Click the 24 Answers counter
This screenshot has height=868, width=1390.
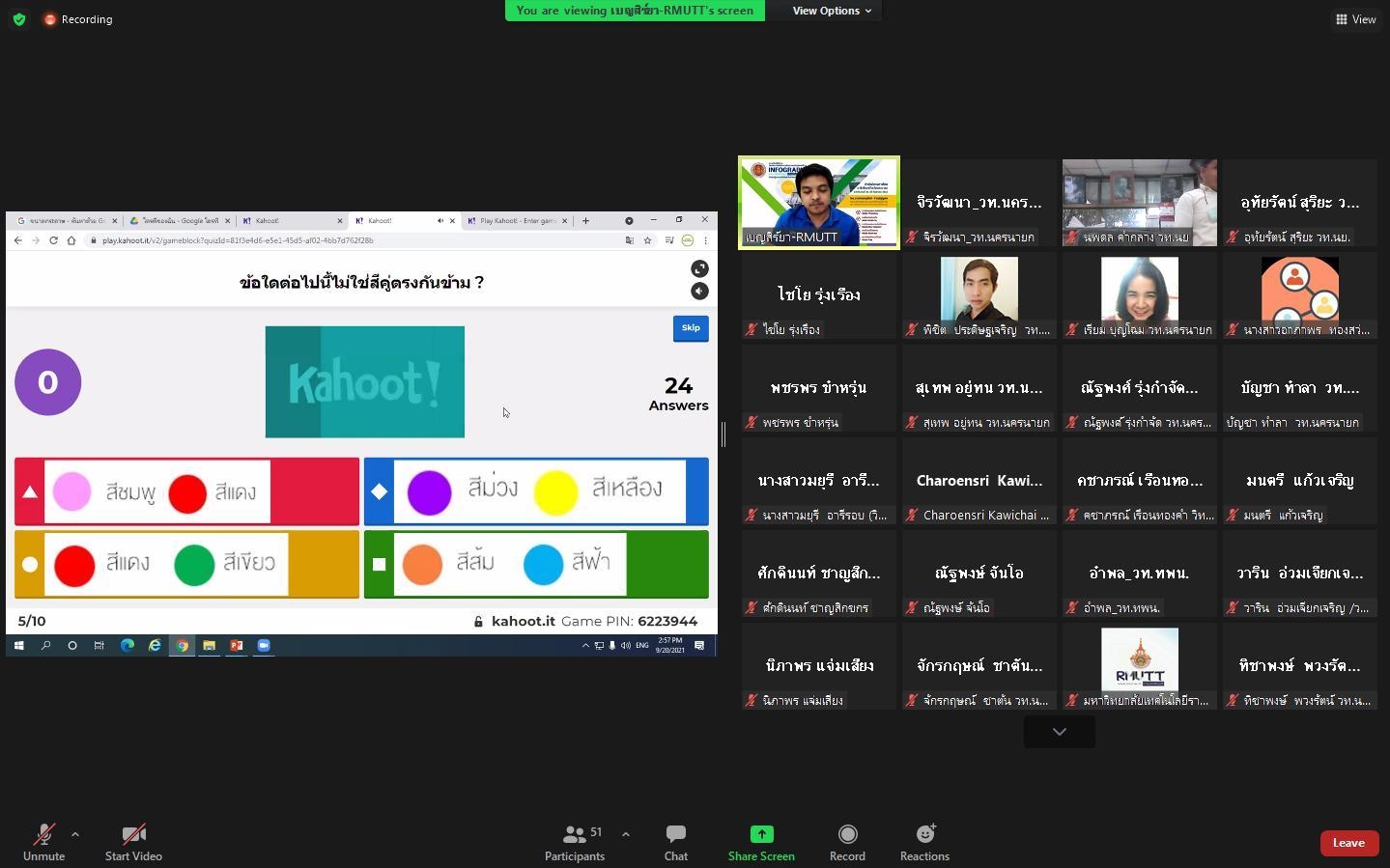(x=678, y=394)
